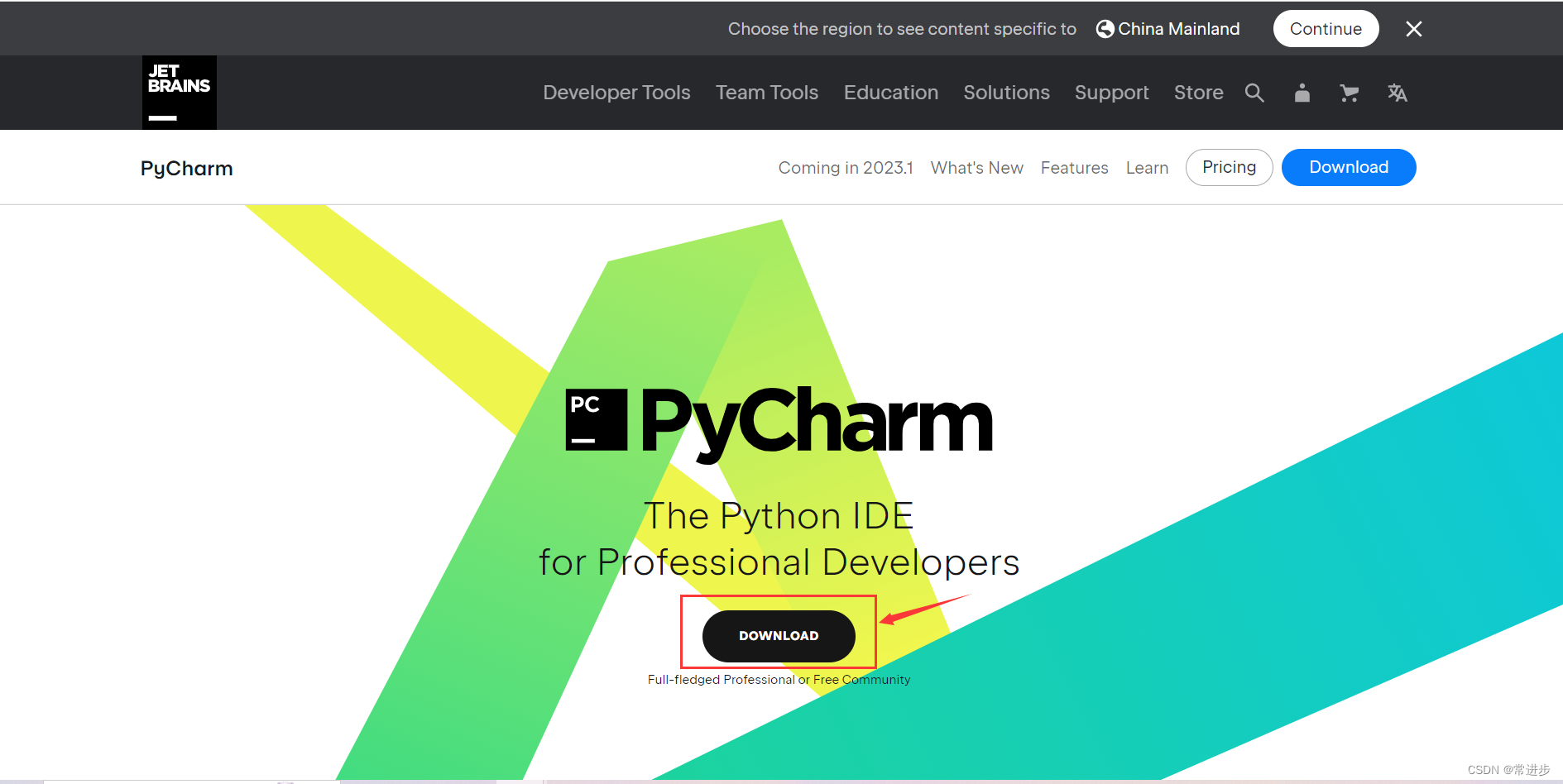This screenshot has width=1563, height=784.
Task: Open the Education menu
Action: coord(891,93)
